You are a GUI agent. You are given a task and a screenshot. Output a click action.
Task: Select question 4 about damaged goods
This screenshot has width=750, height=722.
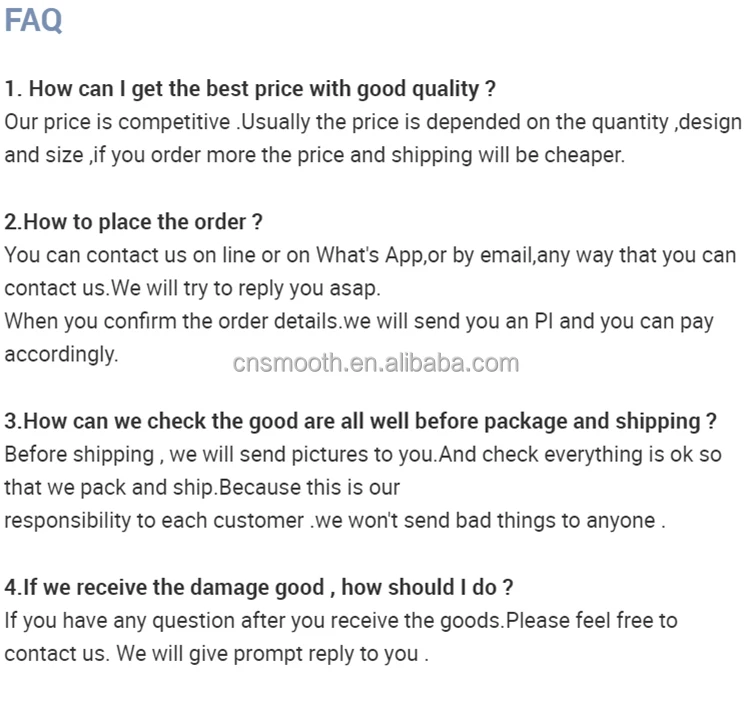tap(259, 588)
